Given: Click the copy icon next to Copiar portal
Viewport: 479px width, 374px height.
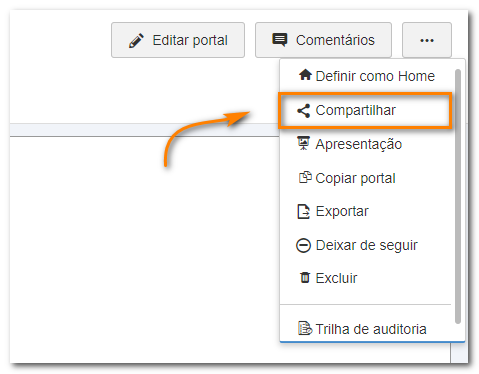Looking at the screenshot, I should (305, 177).
